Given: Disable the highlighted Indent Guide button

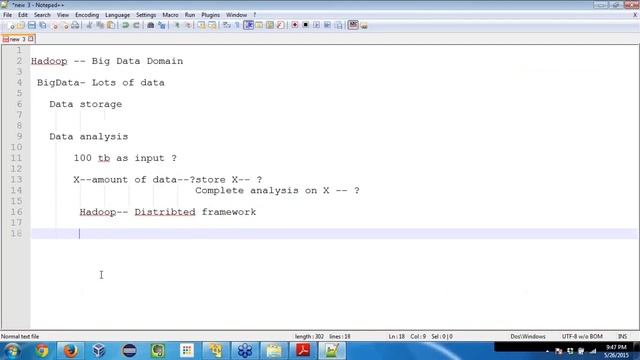Looking at the screenshot, I should tap(249, 25).
